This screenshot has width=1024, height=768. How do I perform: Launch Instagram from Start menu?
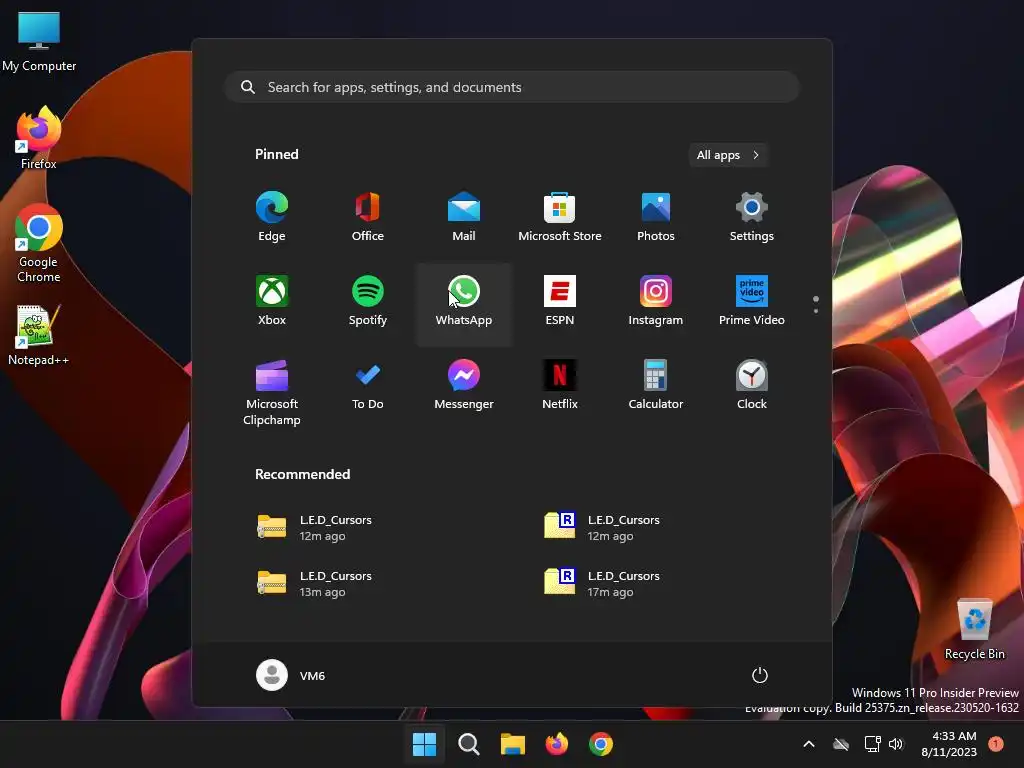pos(656,301)
